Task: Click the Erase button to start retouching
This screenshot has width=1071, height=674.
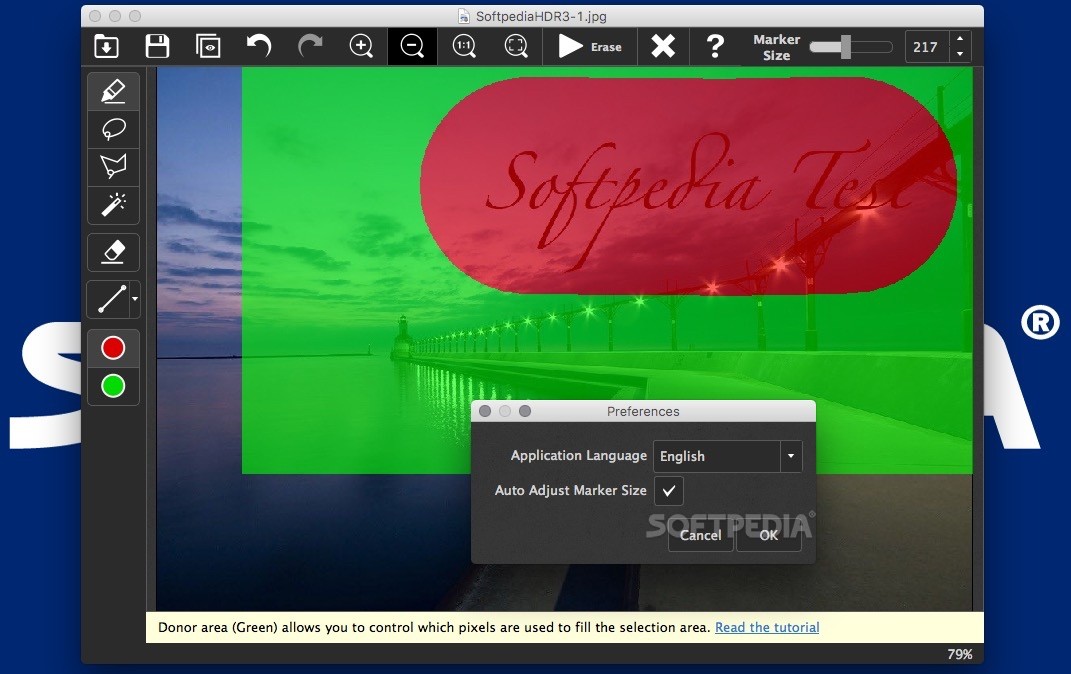Action: point(589,46)
